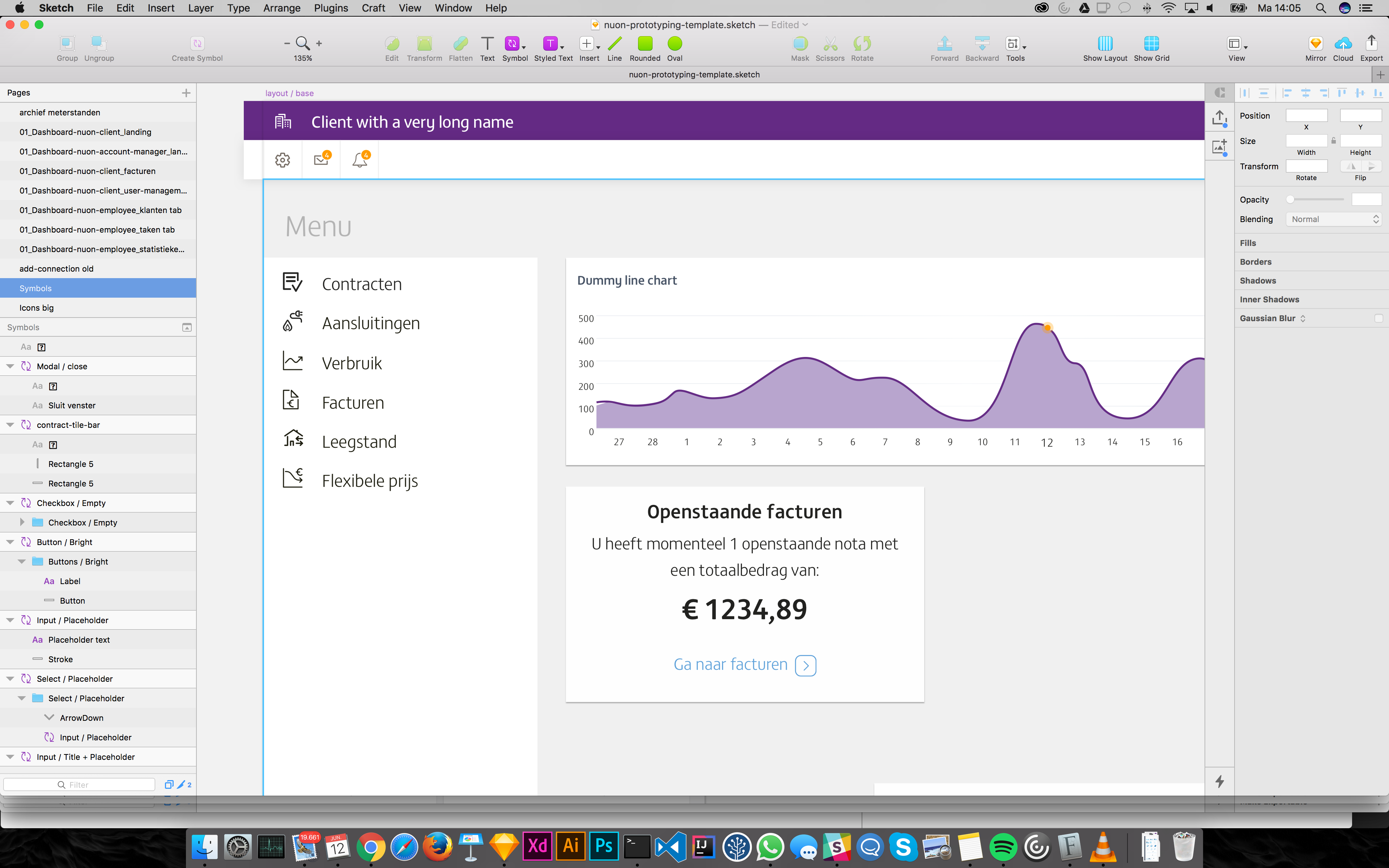1389x868 pixels.
Task: Toggle Show Layout
Action: tap(1105, 44)
